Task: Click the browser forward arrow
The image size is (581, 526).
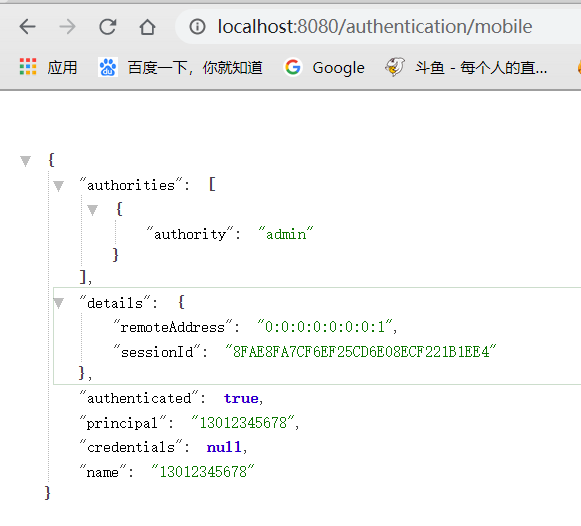Action: [x=67, y=27]
